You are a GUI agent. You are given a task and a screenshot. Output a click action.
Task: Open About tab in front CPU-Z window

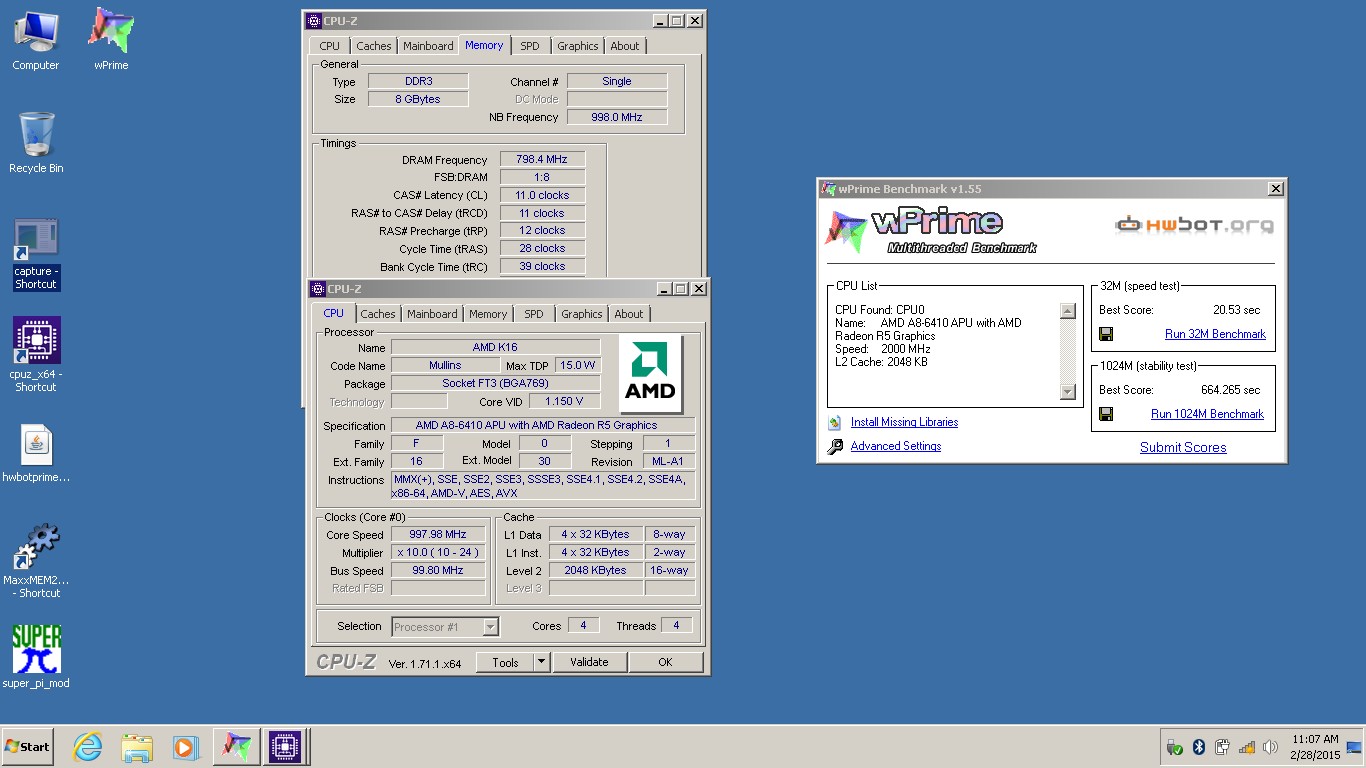click(x=629, y=314)
